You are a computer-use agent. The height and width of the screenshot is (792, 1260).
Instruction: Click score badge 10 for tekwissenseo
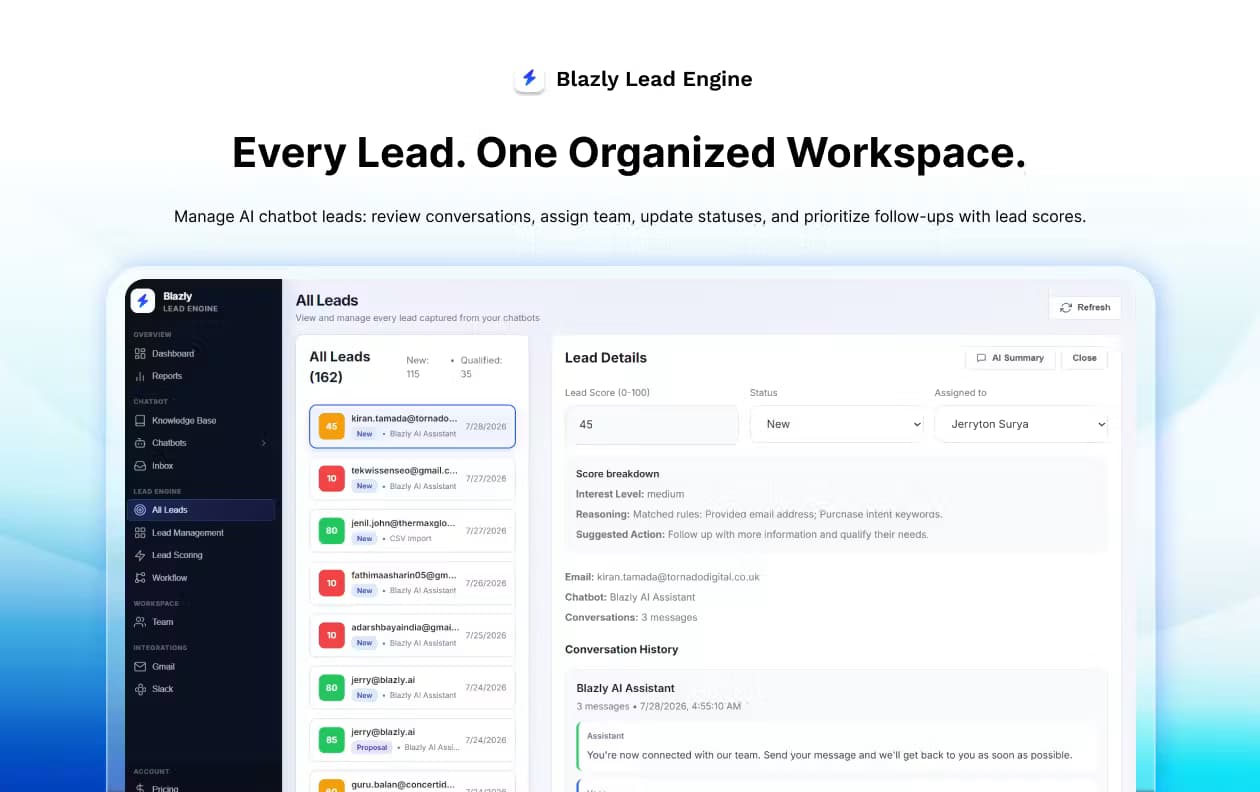click(x=331, y=479)
